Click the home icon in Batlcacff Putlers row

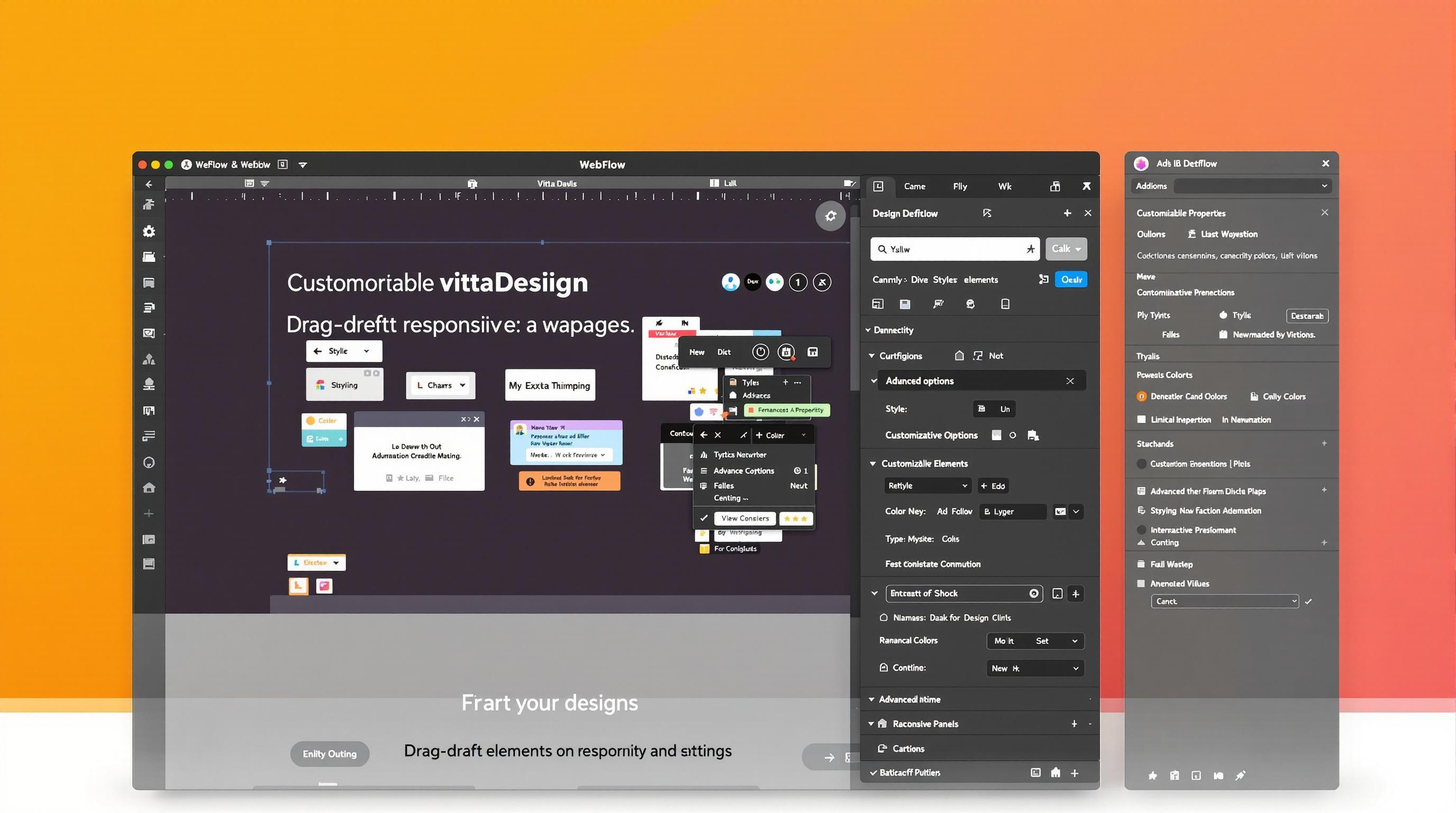tap(1055, 773)
